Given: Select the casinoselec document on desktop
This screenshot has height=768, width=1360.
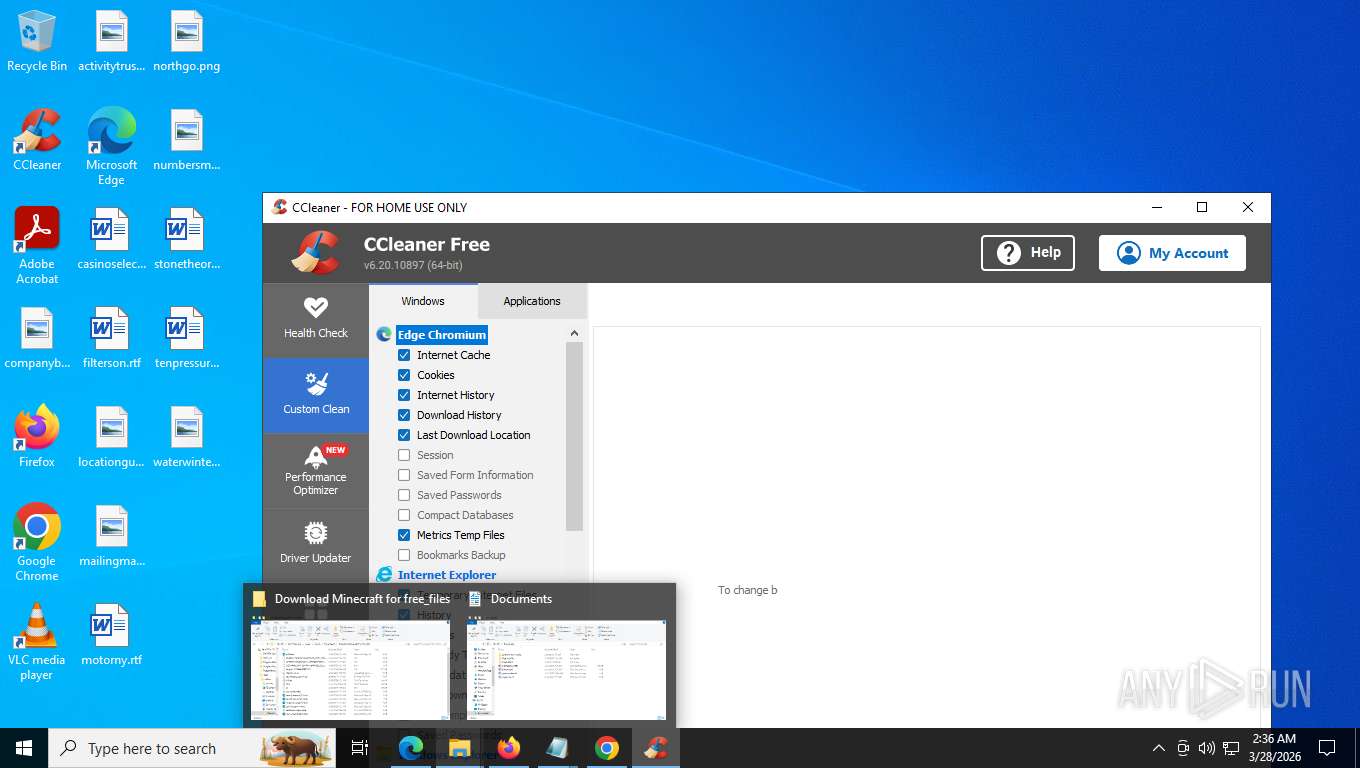Looking at the screenshot, I should [111, 240].
